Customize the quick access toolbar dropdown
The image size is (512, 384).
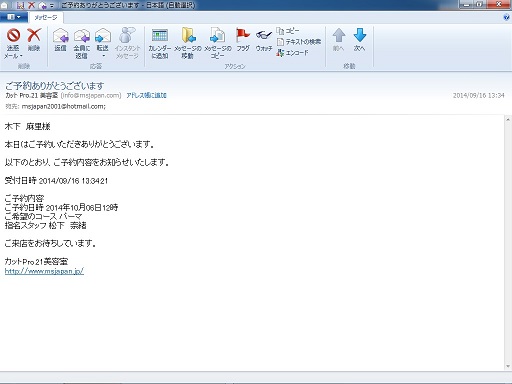pos(52,6)
